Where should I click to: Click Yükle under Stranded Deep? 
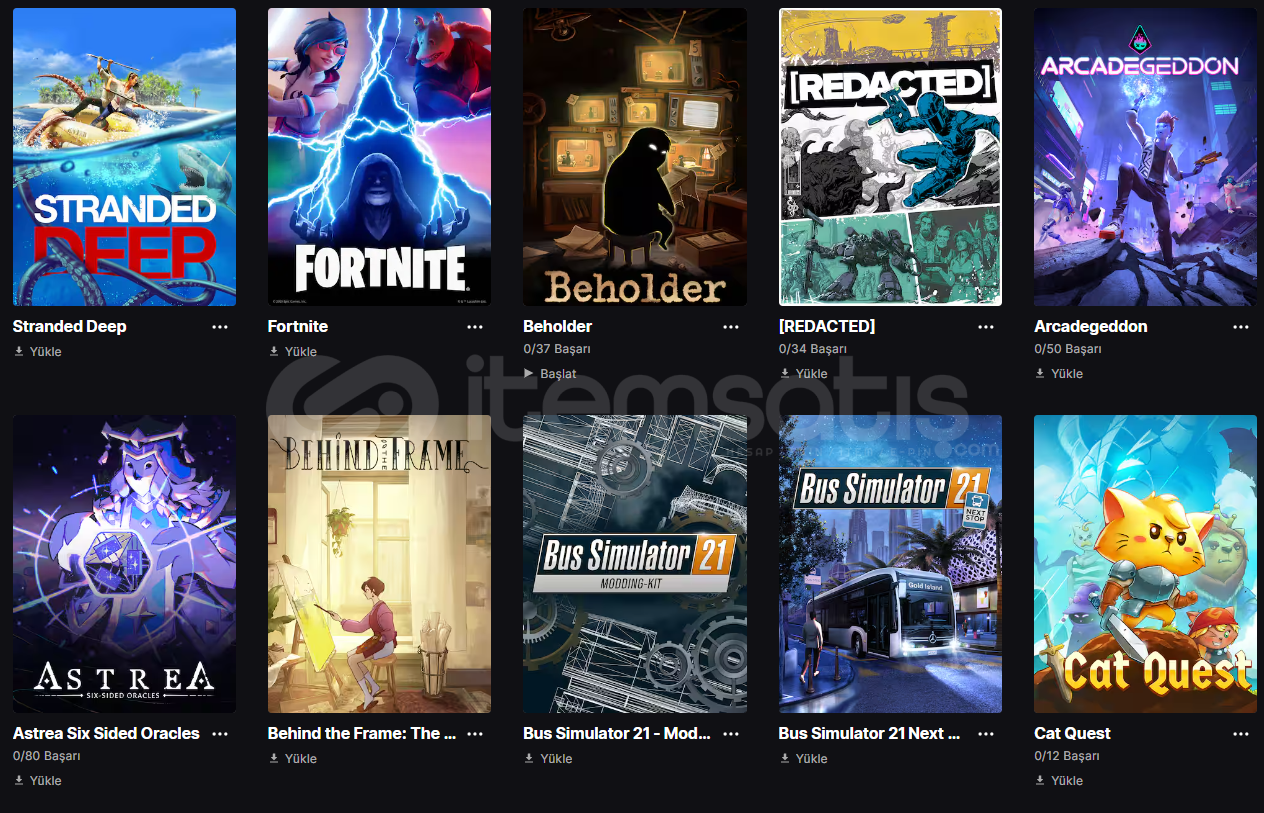pyautogui.click(x=37, y=352)
